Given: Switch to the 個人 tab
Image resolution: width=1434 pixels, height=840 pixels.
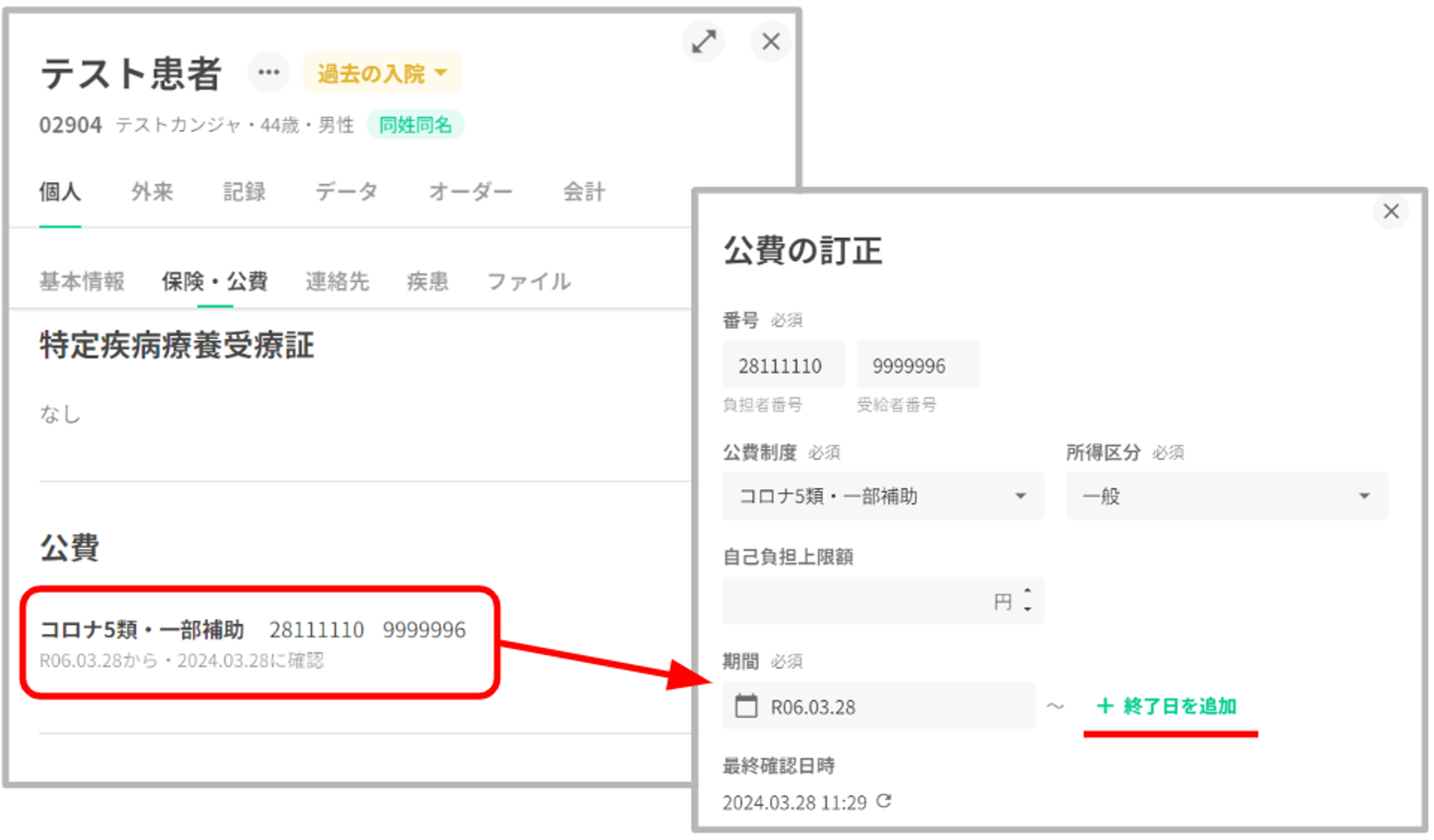Looking at the screenshot, I should tap(60, 192).
